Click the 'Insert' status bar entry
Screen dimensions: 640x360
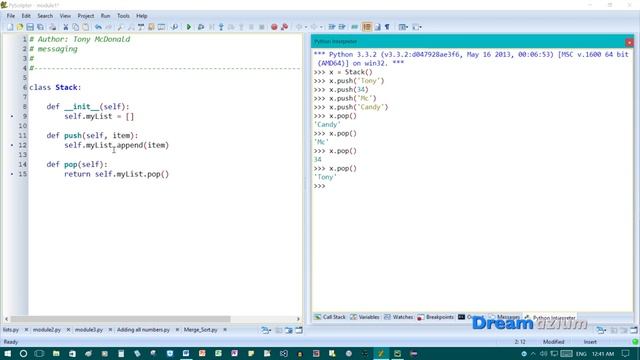pyautogui.click(x=590, y=342)
